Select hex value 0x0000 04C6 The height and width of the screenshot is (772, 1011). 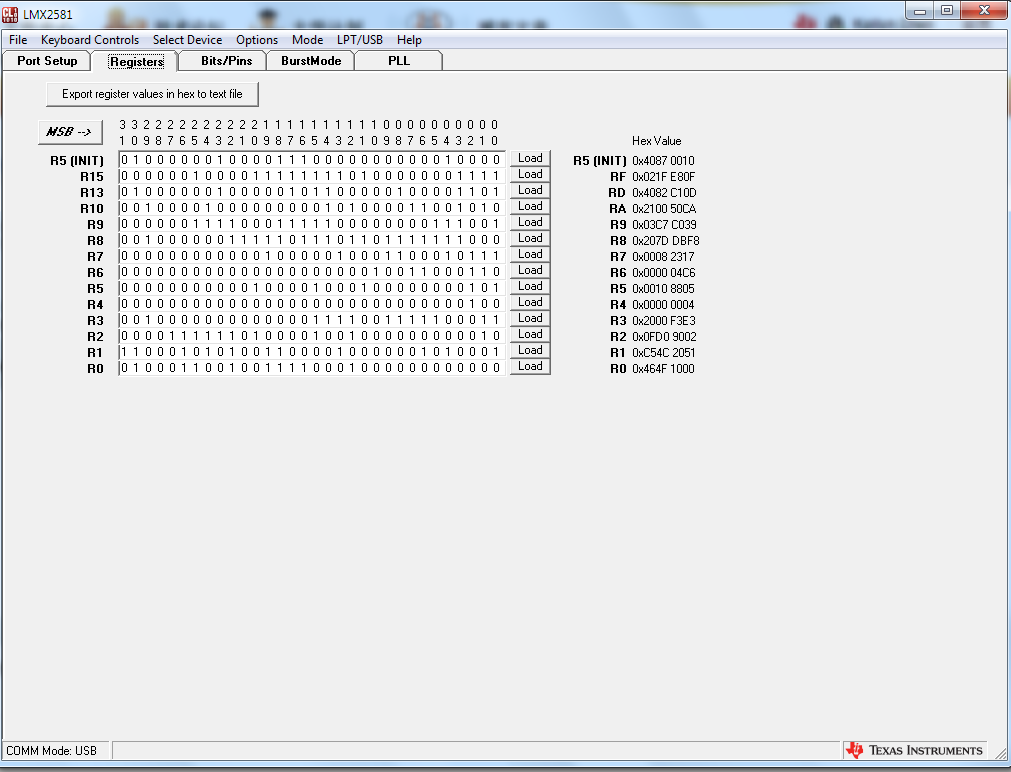[x=663, y=273]
